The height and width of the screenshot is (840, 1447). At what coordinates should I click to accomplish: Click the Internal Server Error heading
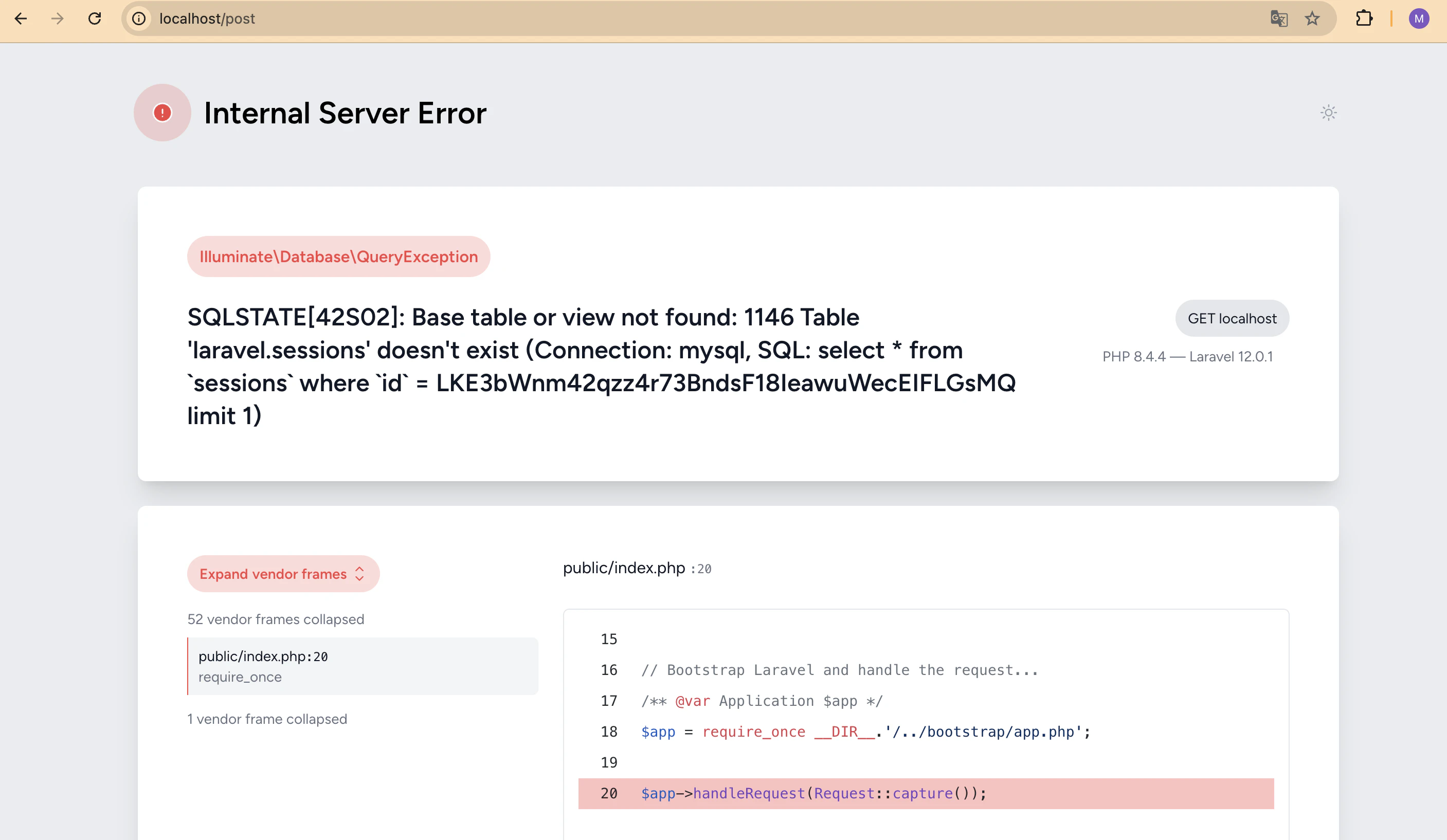345,113
